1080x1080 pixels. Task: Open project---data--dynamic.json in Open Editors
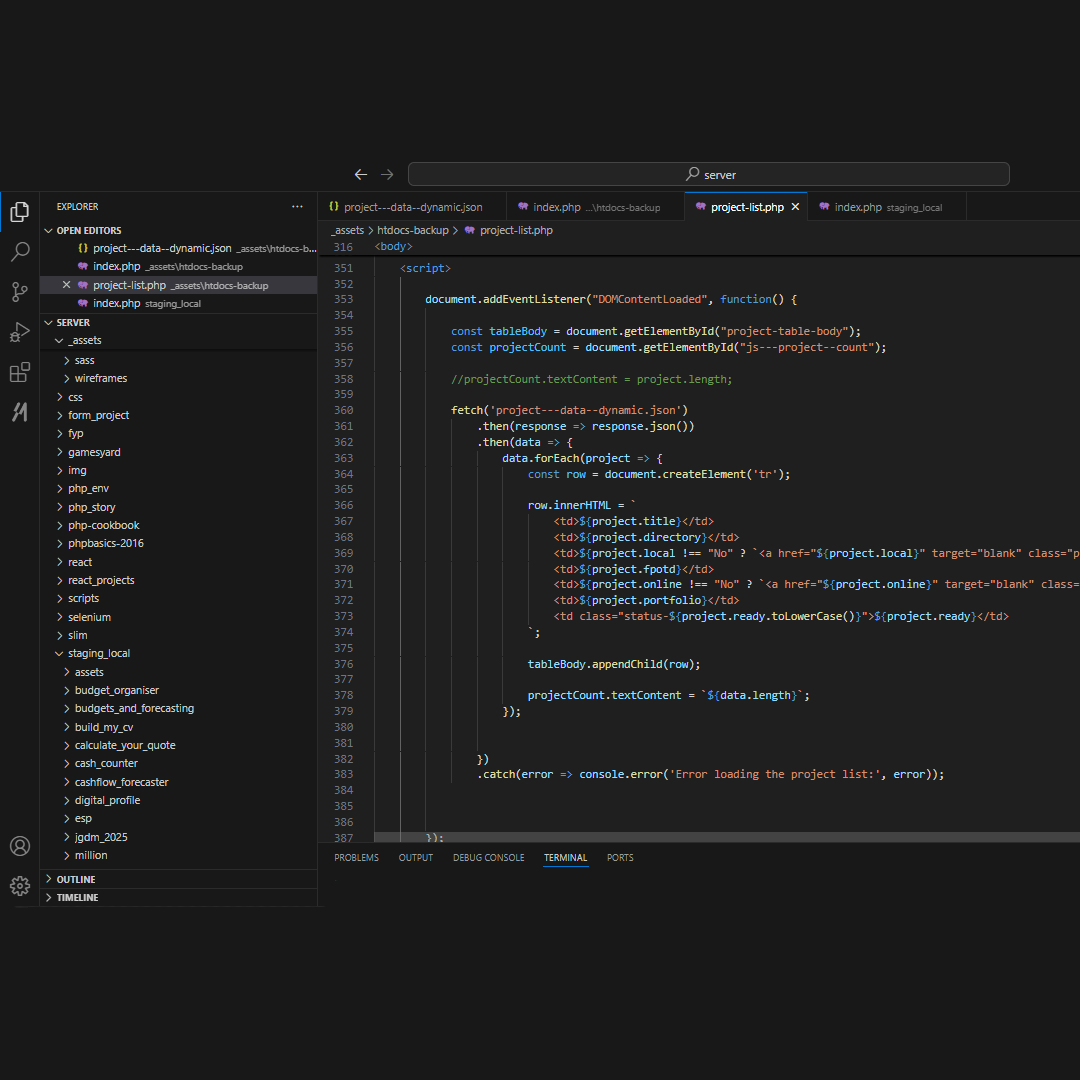click(178, 248)
